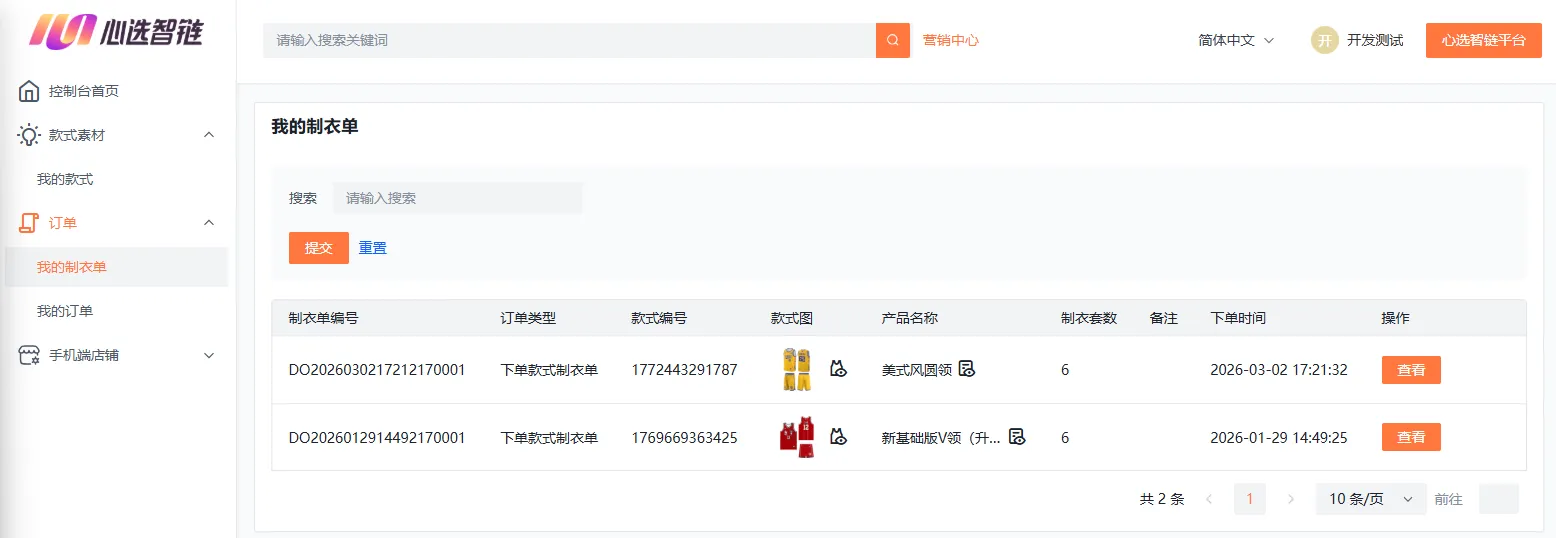This screenshot has height=538, width=1556.
Task: Click the document icon next to 美式风圆领
Action: point(966,369)
